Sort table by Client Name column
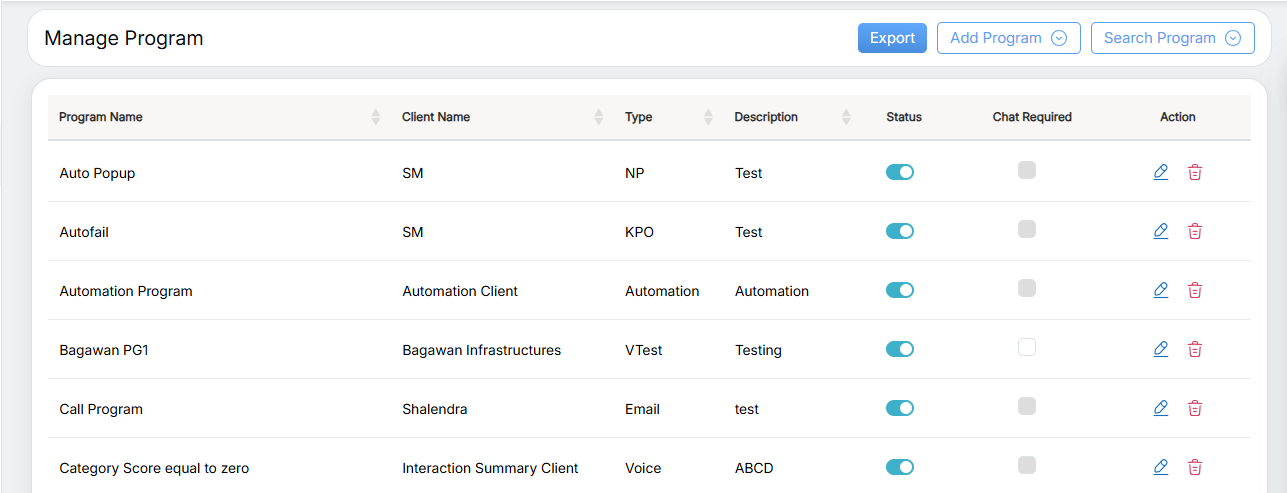Screen dimensions: 1287x493 tap(599, 117)
